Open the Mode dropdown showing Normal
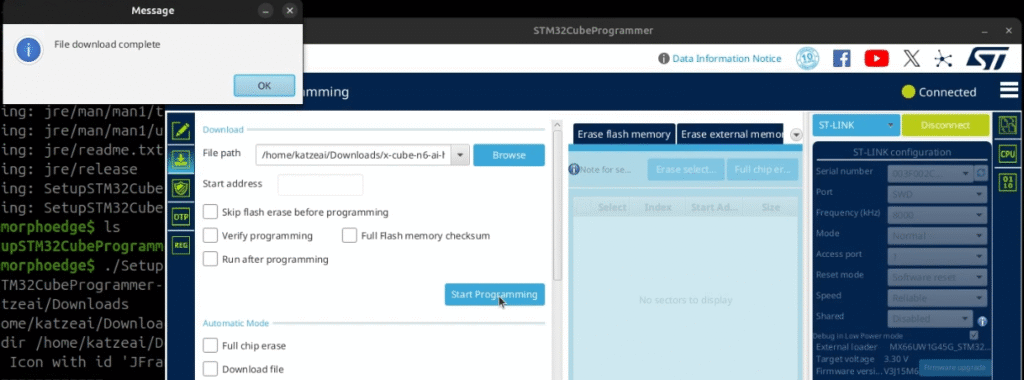The height and width of the screenshot is (380, 1024). tap(936, 236)
